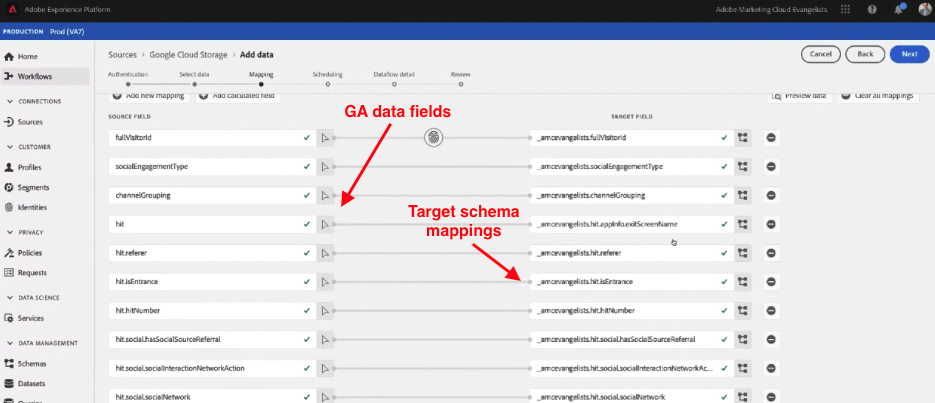This screenshot has height=403, width=935.
Task: Open schema picker for exitScreenName target
Action: point(742,224)
